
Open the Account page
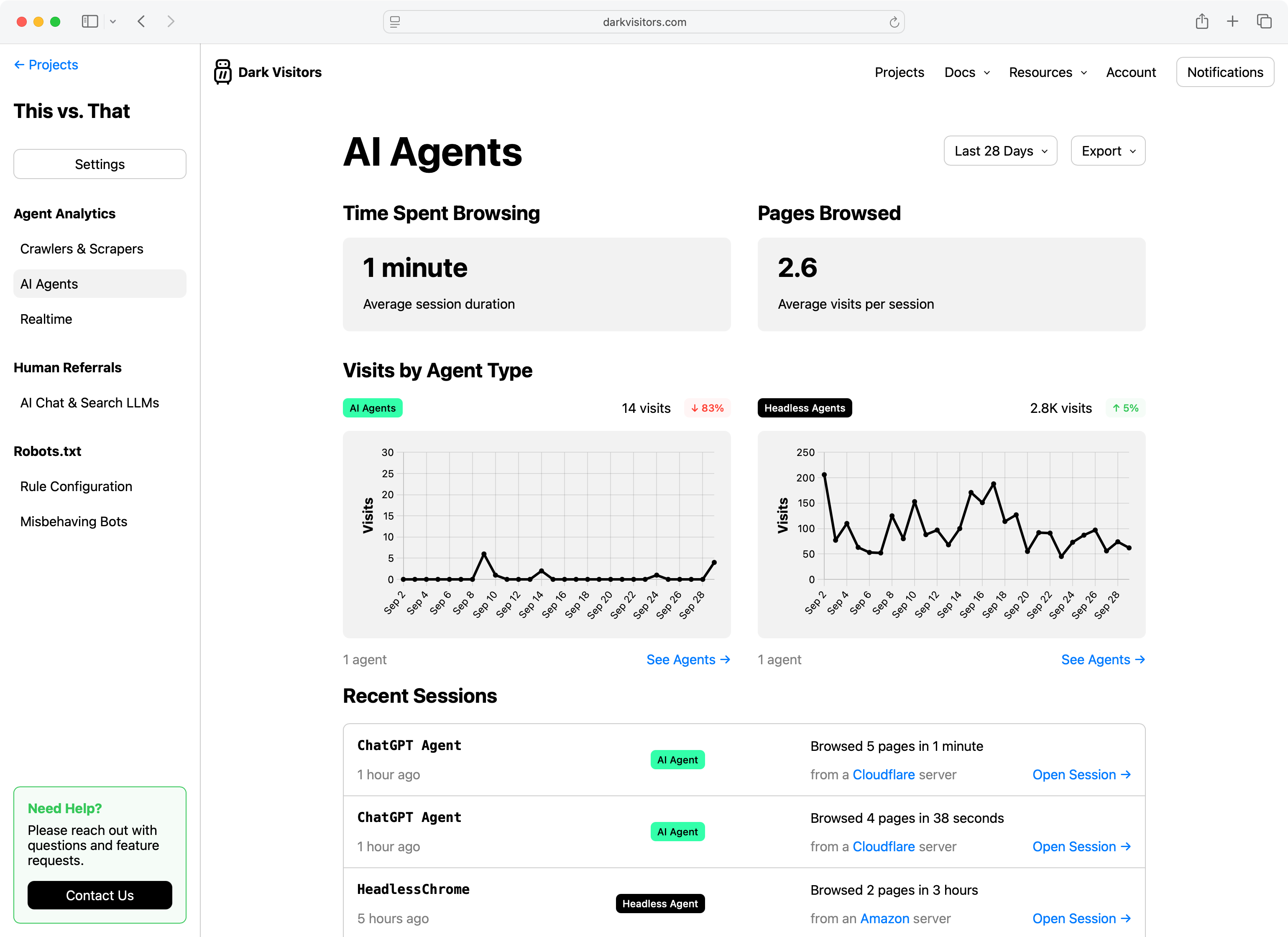pyautogui.click(x=1131, y=72)
